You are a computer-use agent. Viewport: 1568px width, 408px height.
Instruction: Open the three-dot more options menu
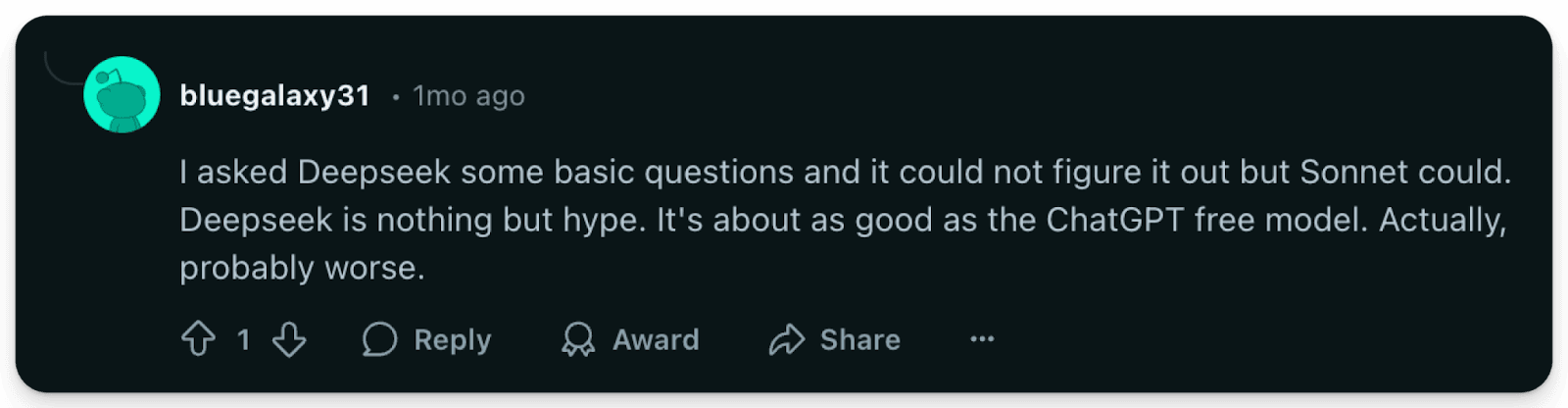tap(982, 339)
